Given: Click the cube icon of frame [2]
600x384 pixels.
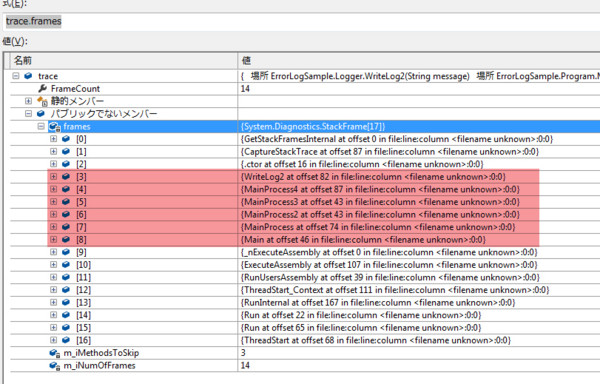Looking at the screenshot, I should tap(66, 164).
